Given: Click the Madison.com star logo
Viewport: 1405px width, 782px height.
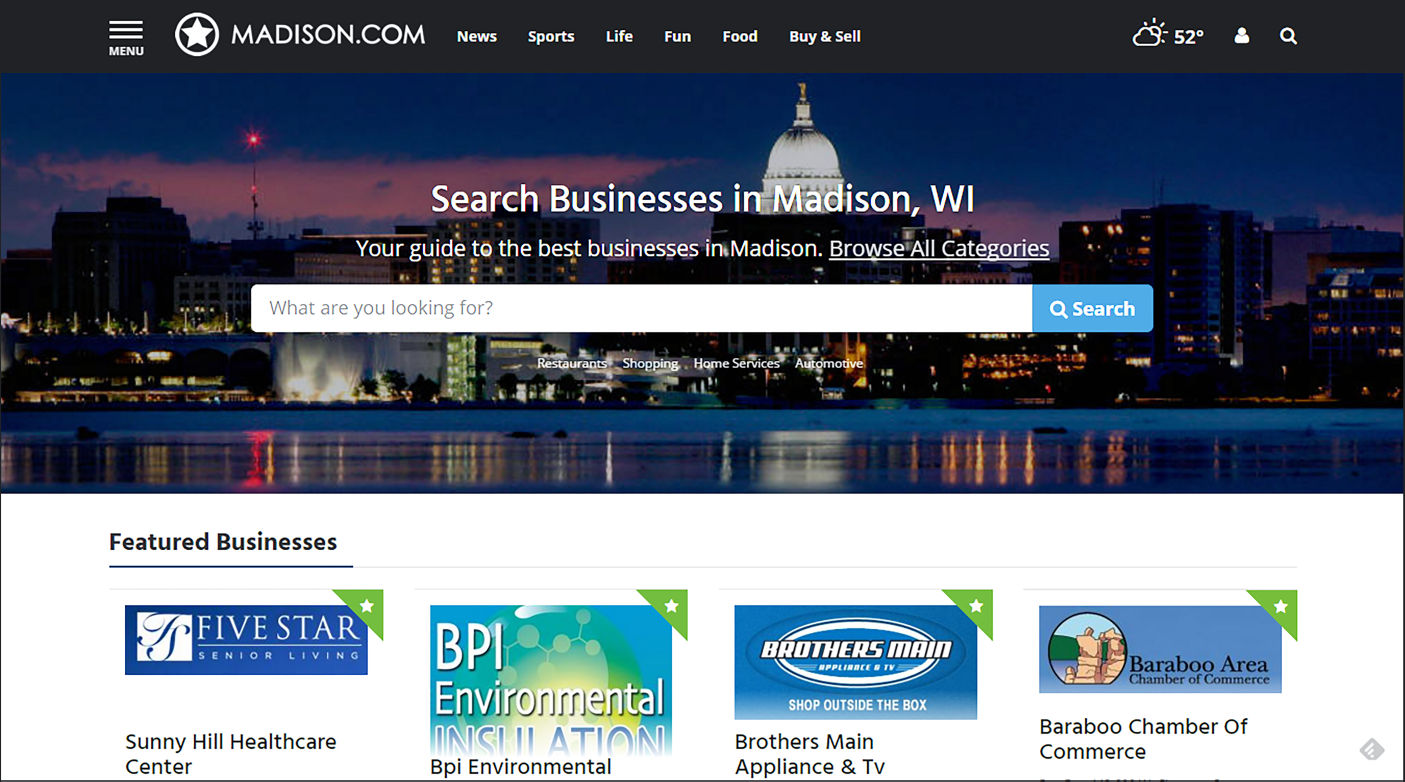Looking at the screenshot, I should [x=197, y=35].
